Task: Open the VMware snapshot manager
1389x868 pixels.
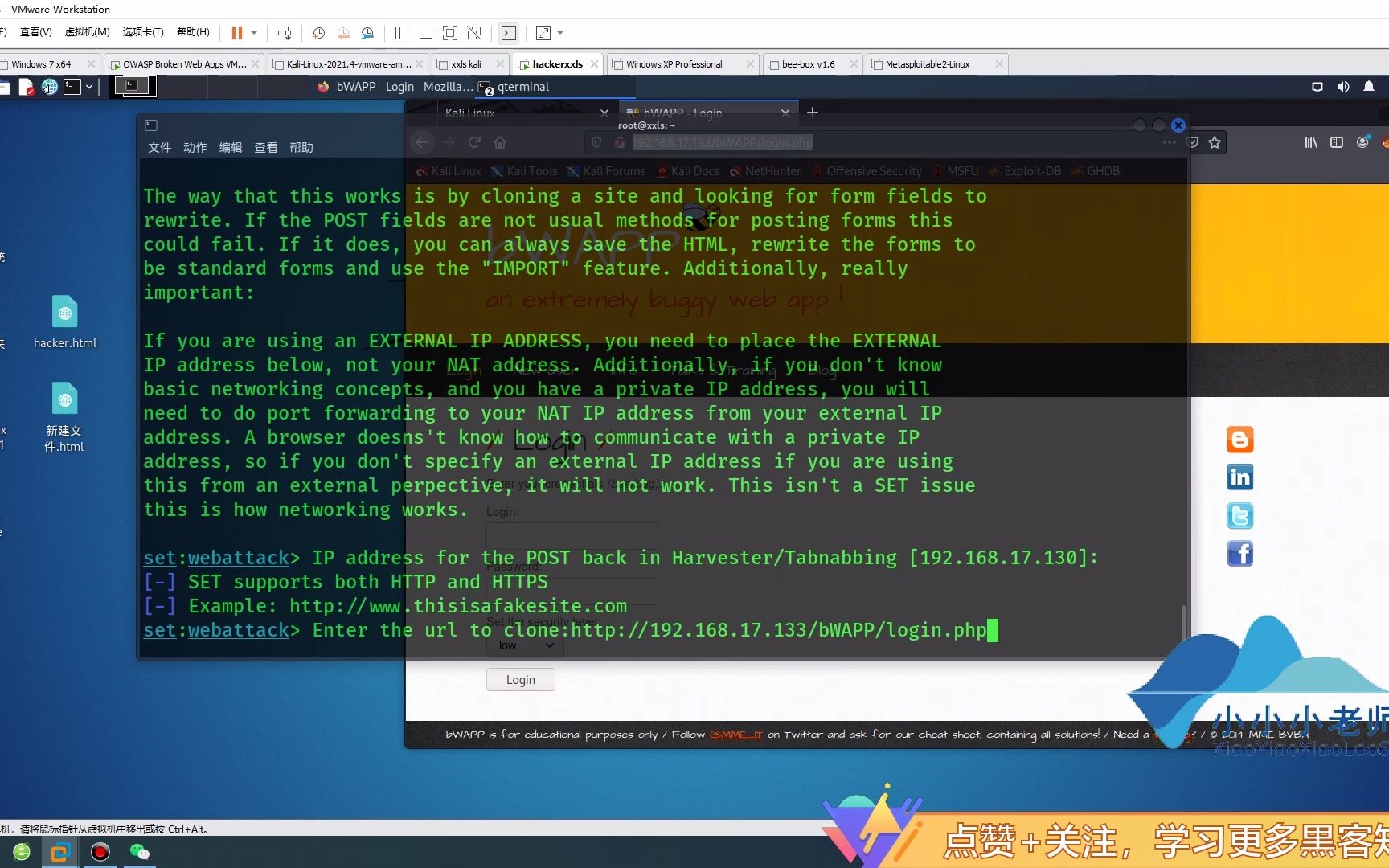Action: click(x=367, y=33)
